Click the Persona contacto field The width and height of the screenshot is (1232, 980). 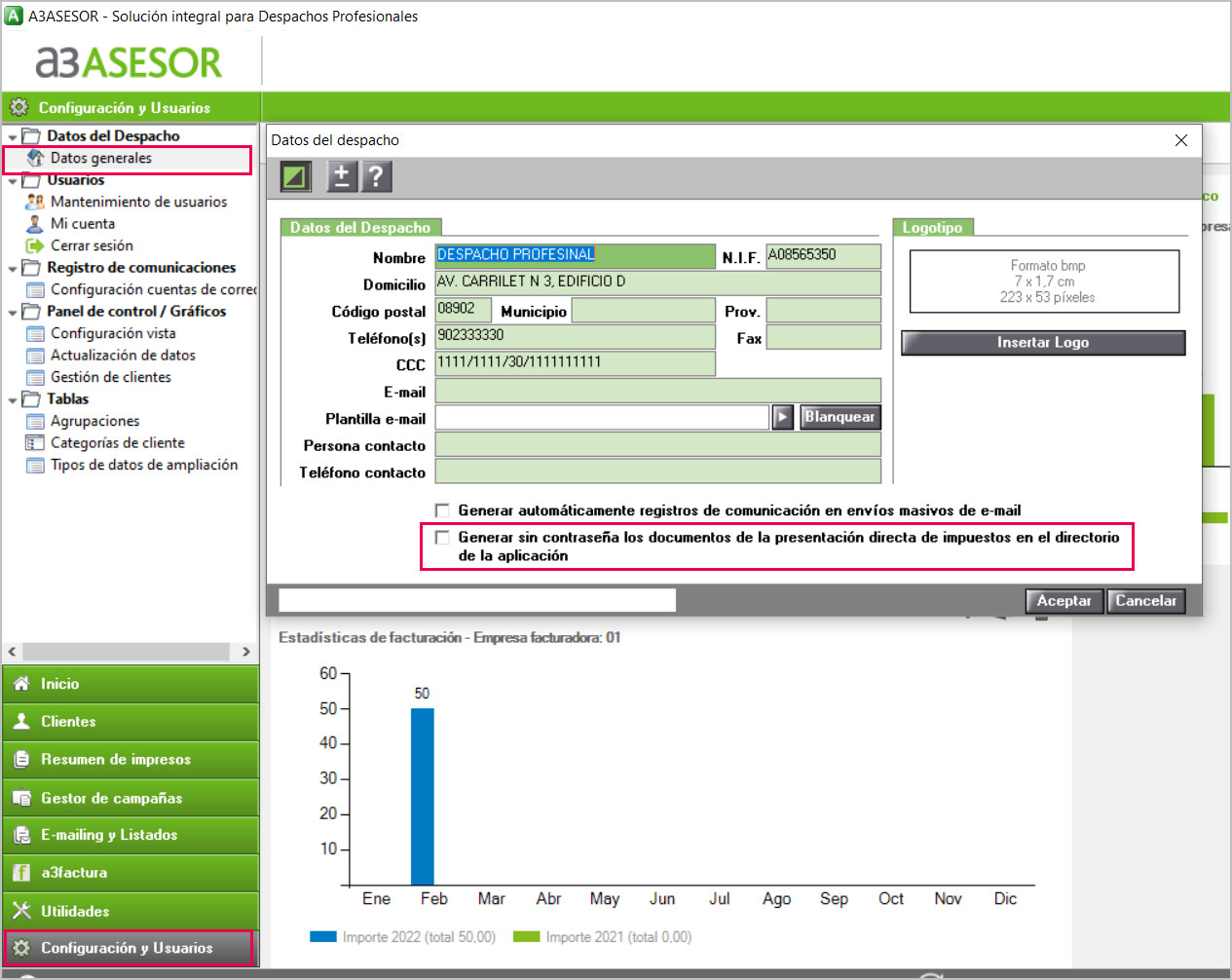coord(658,444)
